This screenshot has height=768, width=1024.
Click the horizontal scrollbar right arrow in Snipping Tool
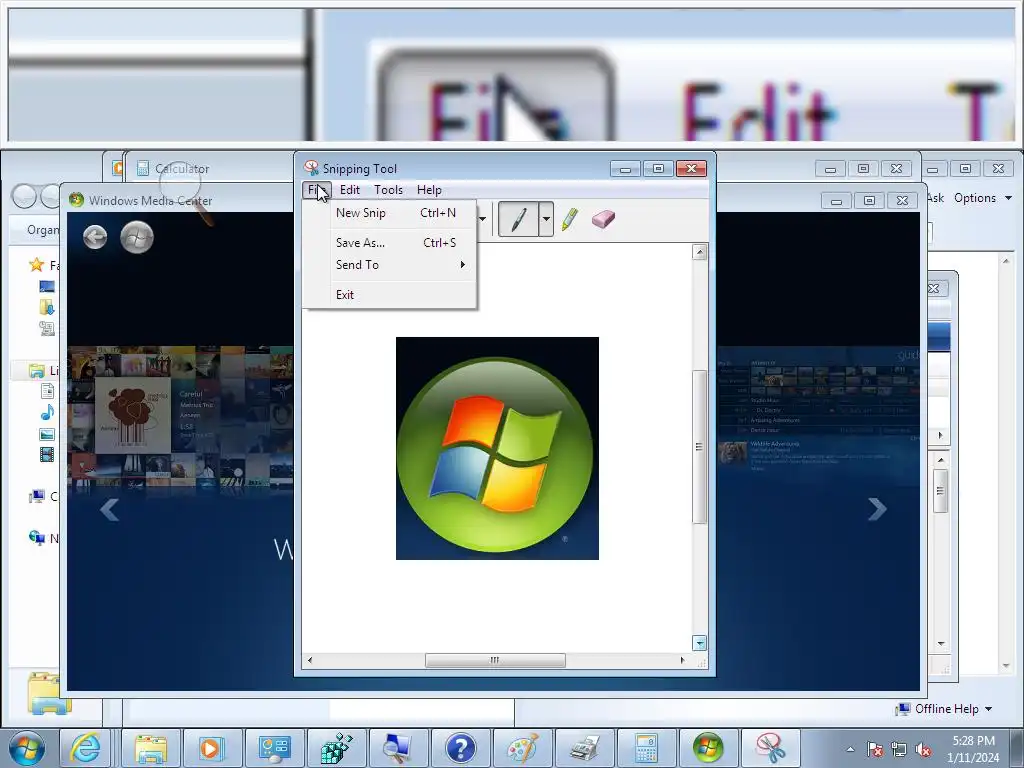tap(682, 660)
